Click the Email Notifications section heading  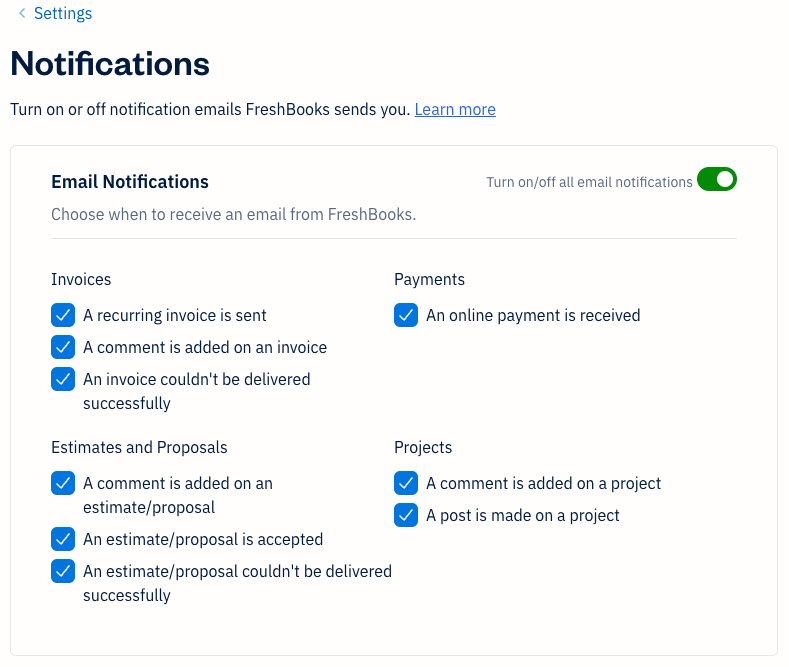pos(130,182)
